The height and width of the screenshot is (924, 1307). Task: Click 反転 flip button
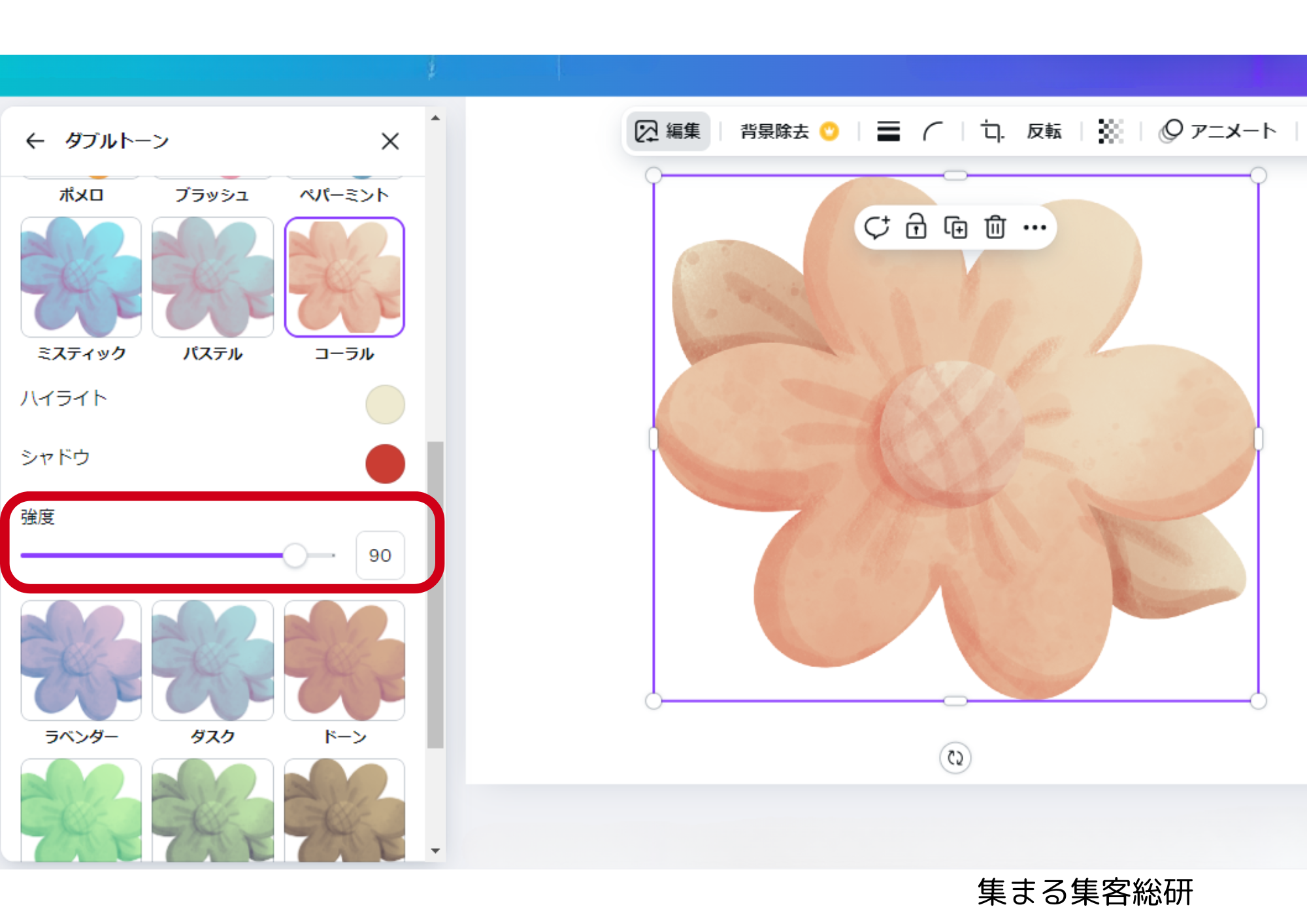pos(1044,131)
